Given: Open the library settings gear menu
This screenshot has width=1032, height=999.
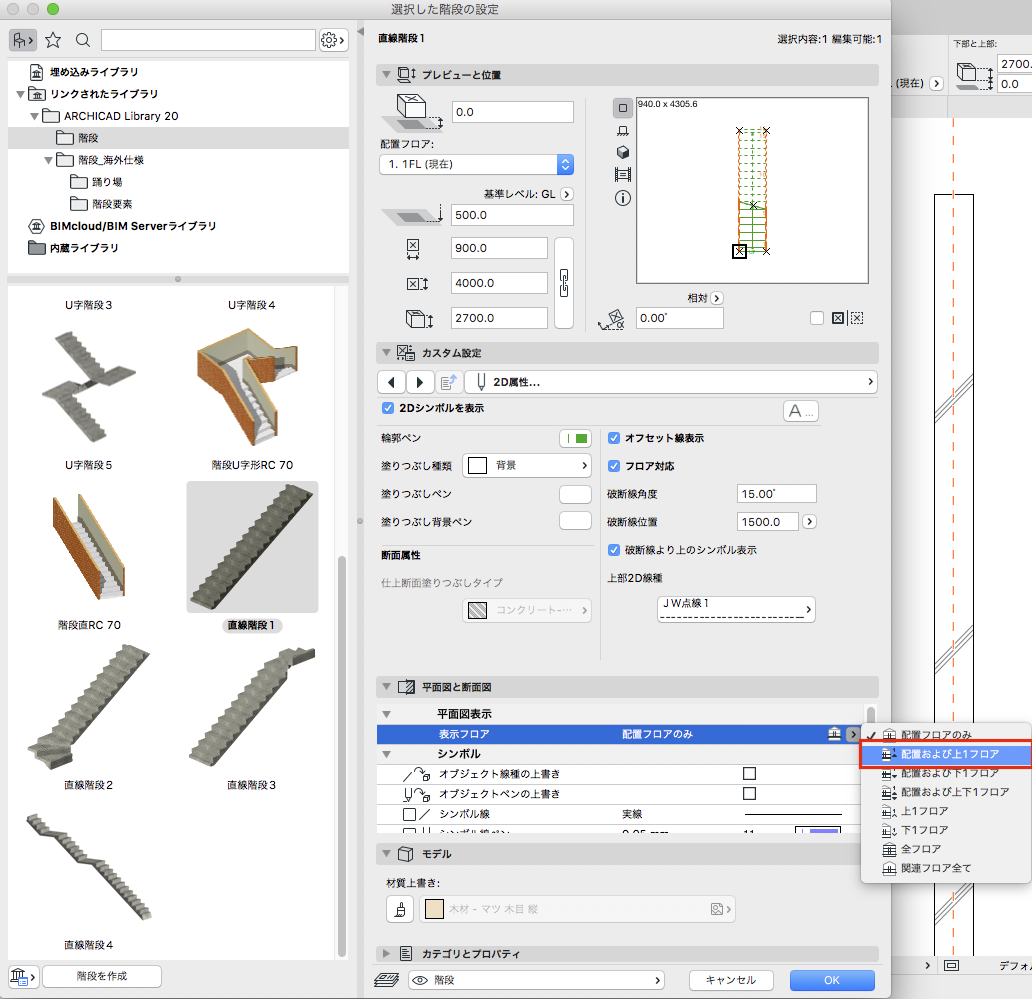Looking at the screenshot, I should (332, 40).
